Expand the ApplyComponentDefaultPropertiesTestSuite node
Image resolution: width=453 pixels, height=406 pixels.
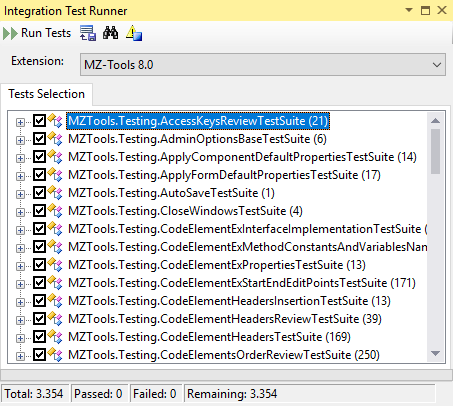tap(20, 158)
